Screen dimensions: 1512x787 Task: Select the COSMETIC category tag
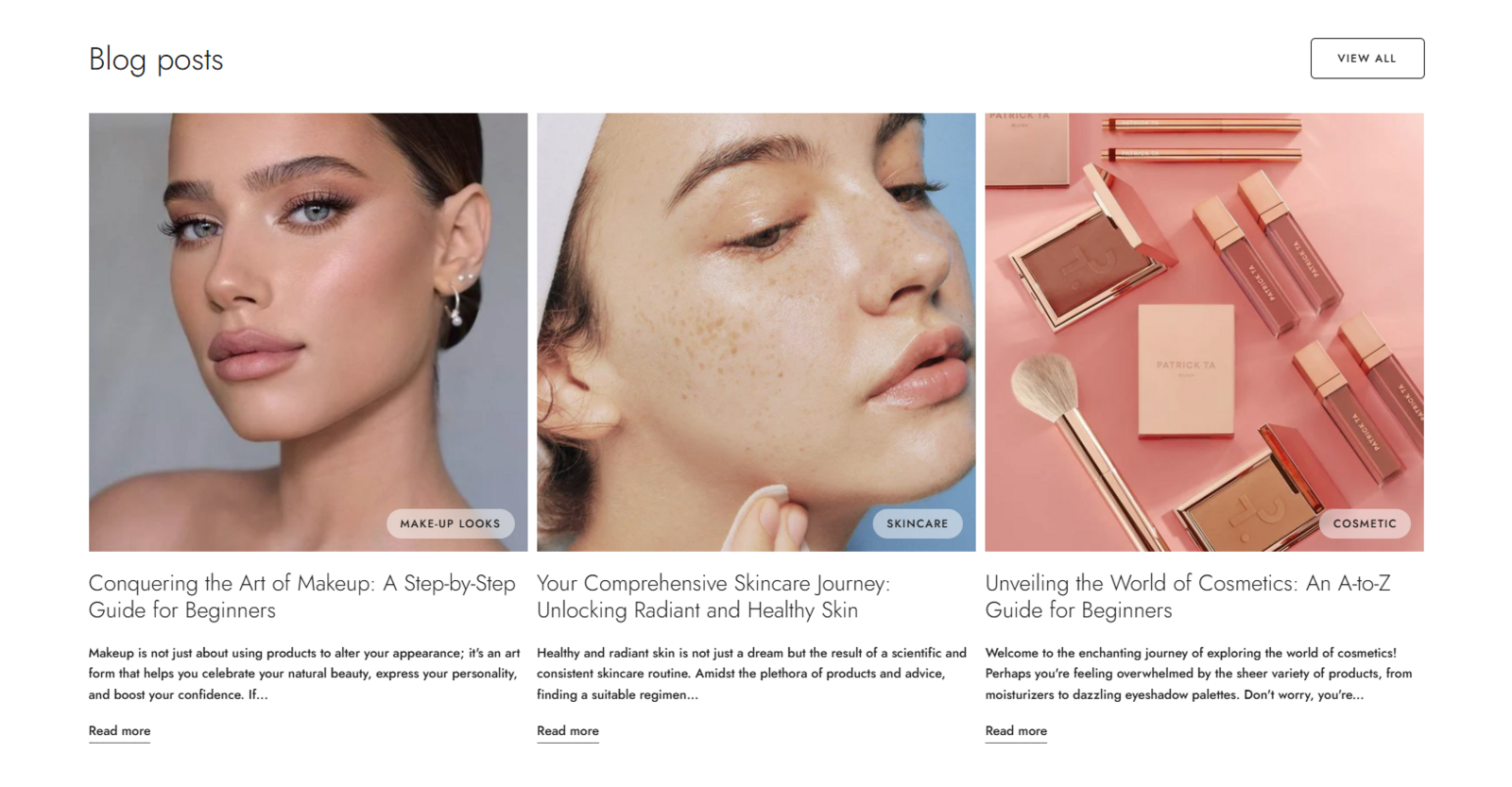coord(1365,523)
